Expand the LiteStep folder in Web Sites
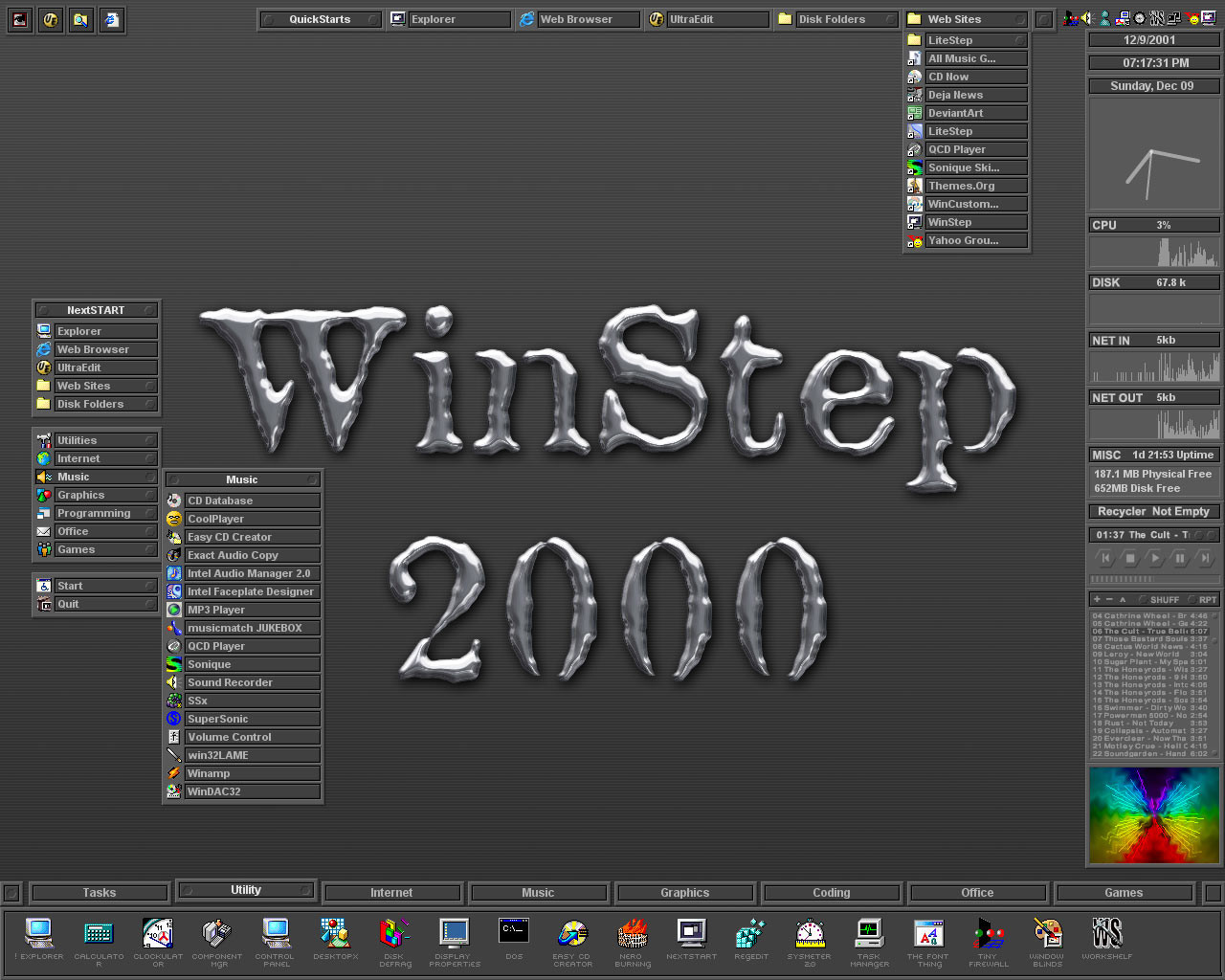Viewport: 1225px width, 980px height. (x=967, y=40)
